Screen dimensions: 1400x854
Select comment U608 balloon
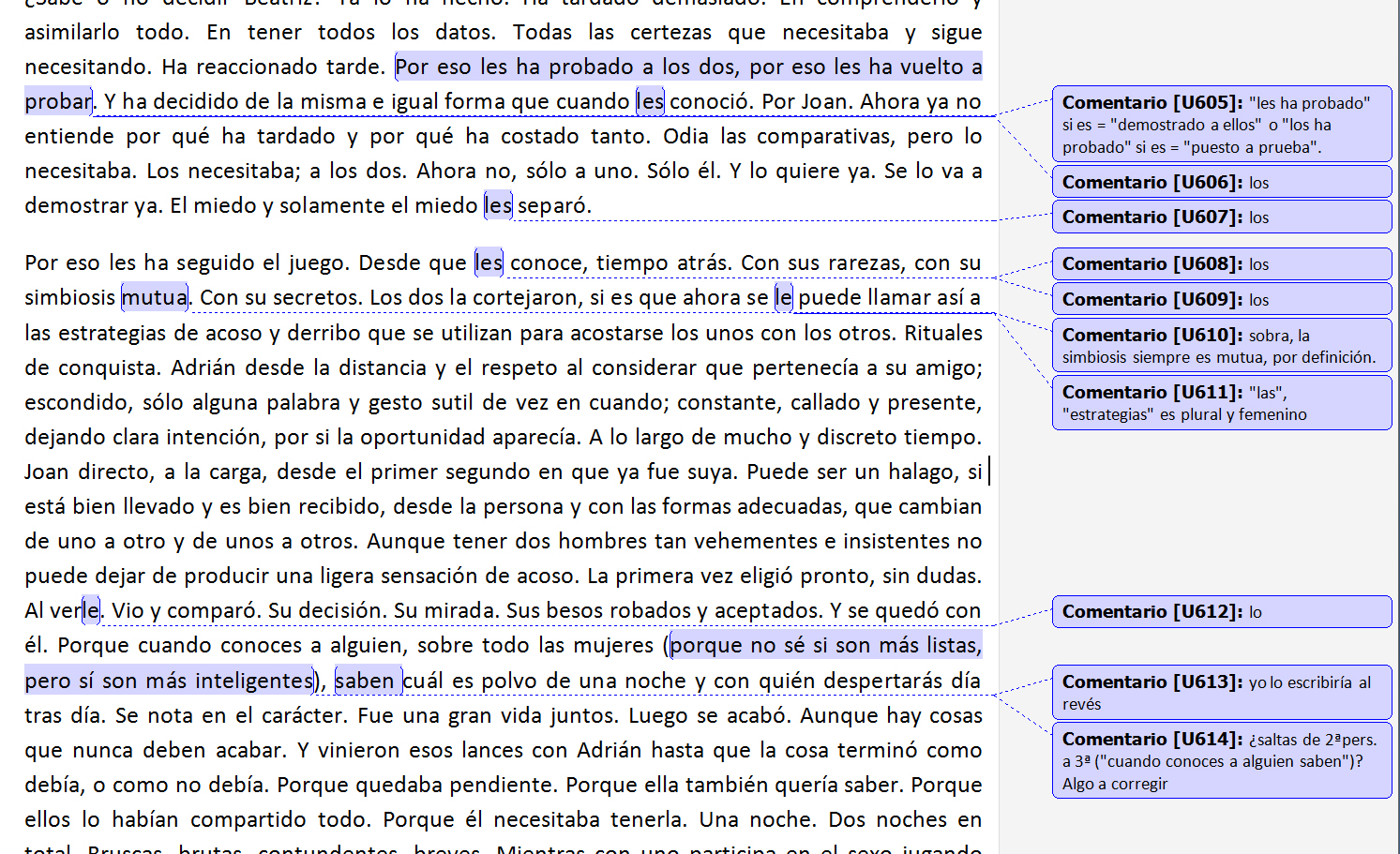pos(1222,263)
